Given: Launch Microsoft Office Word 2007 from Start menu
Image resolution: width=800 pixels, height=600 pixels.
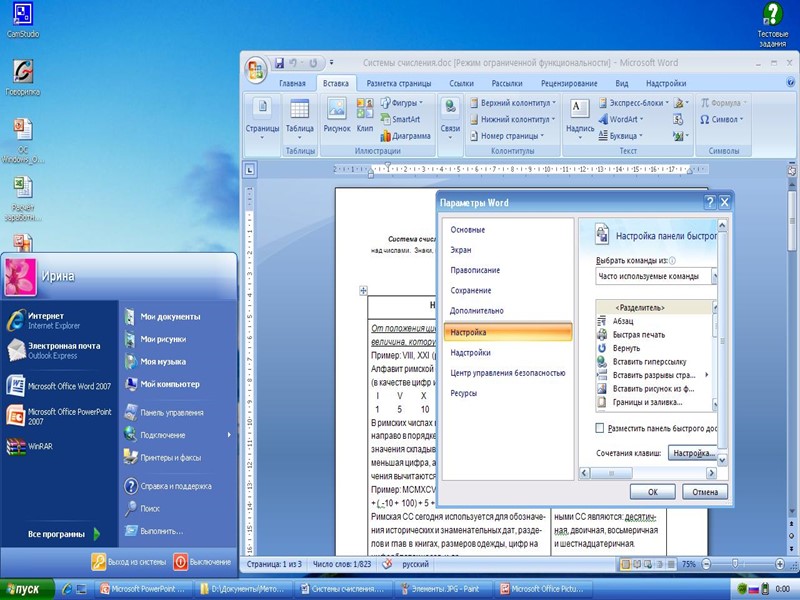Looking at the screenshot, I should pyautogui.click(x=59, y=386).
